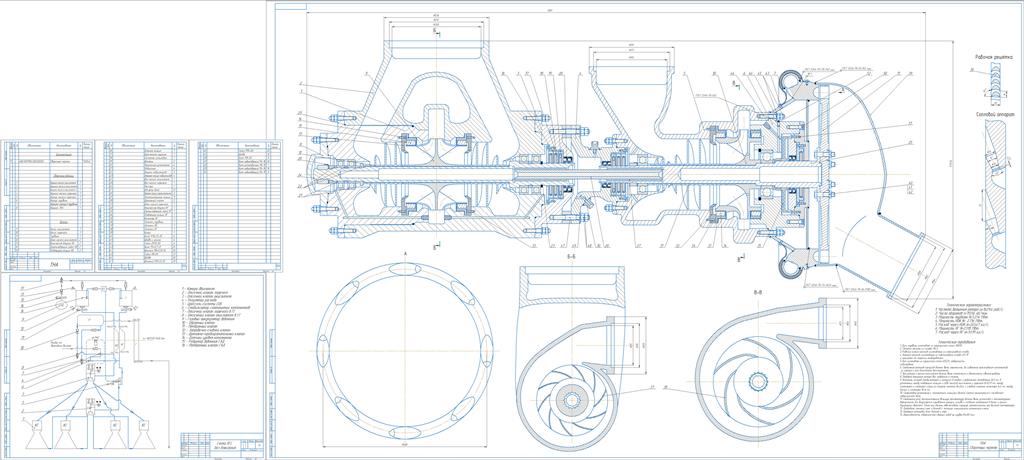Click the third specification table sheet

click(236, 205)
